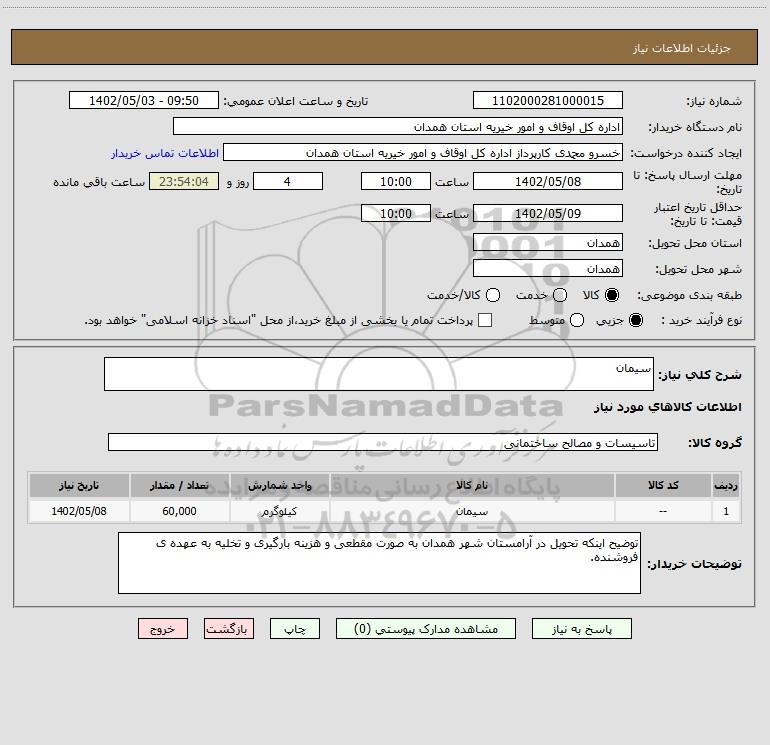Toggle the اسناد خزانه اسلامی payment checkbox
This screenshot has height=745, width=770.
click(x=485, y=320)
